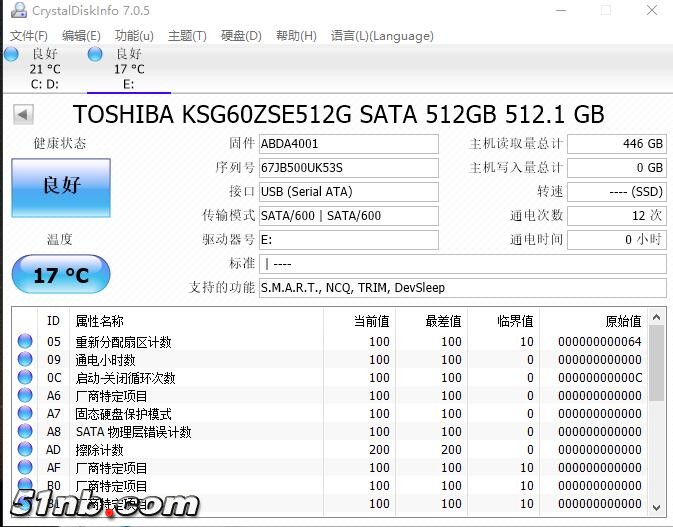673x527 pixels.
Task: Click the previous disk arrow button
Action: (23, 114)
